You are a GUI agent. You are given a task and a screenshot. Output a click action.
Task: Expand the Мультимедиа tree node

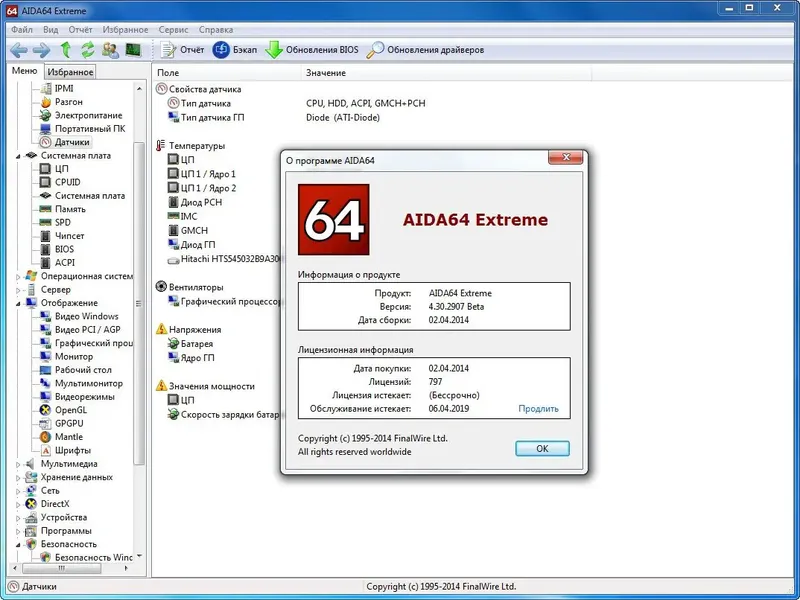click(x=18, y=464)
